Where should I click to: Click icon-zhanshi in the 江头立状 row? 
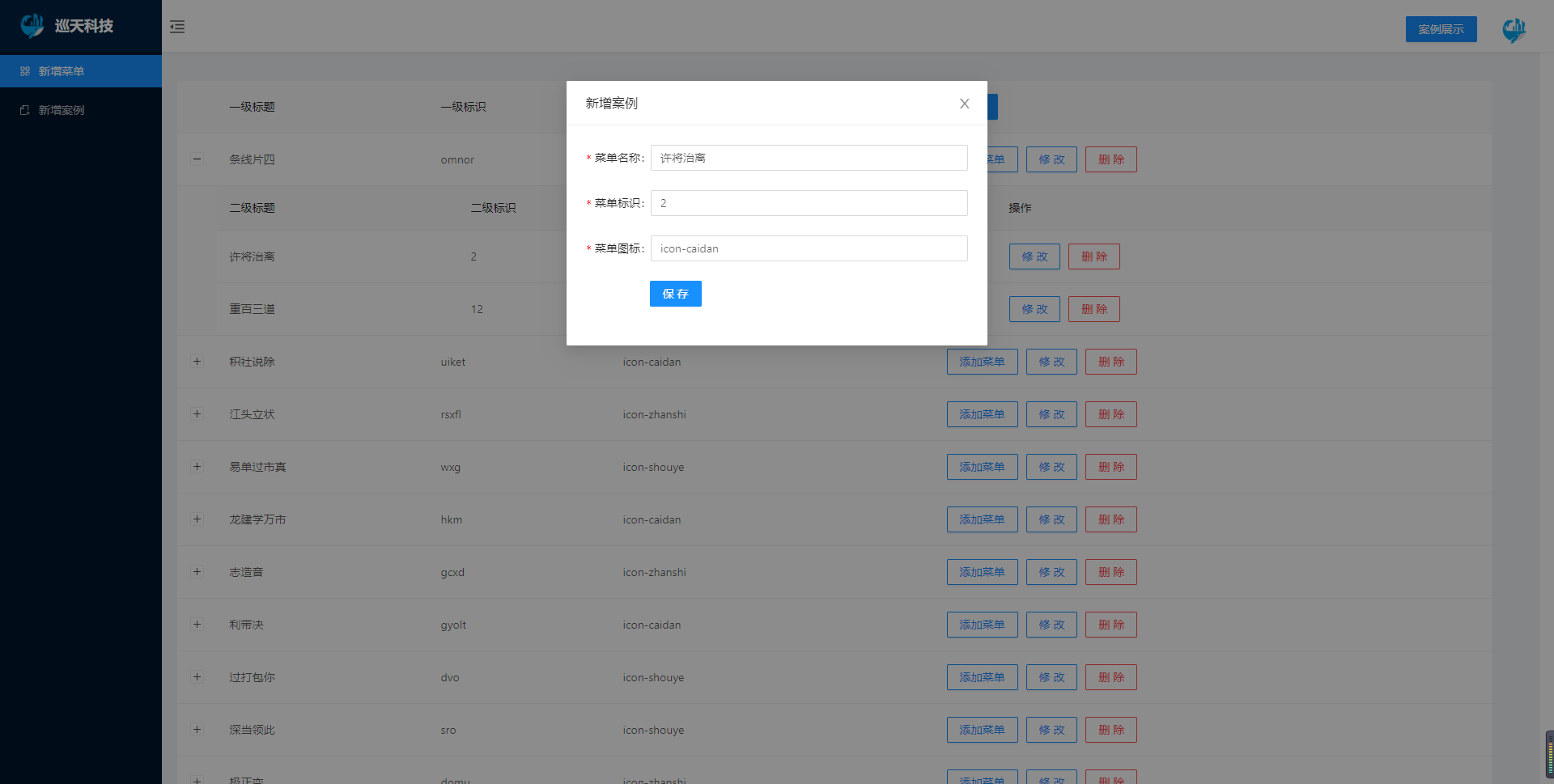(654, 414)
